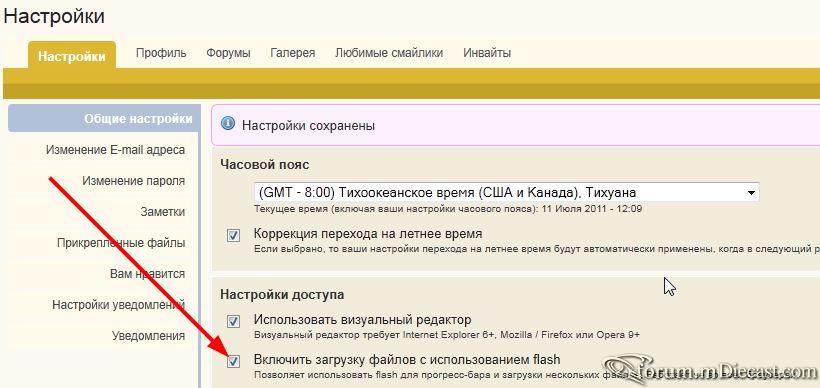Click the Настройки page title
820x388 pixels.
(54, 16)
